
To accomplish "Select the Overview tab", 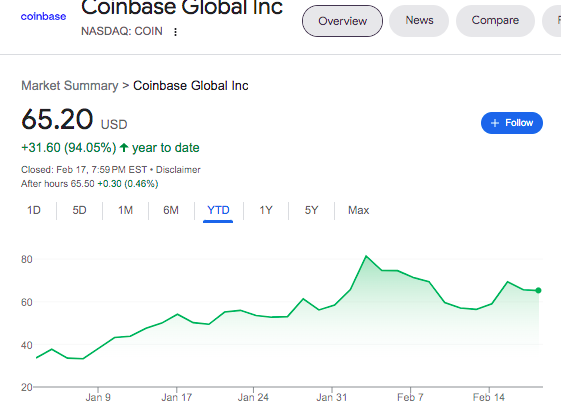I will [x=342, y=21].
